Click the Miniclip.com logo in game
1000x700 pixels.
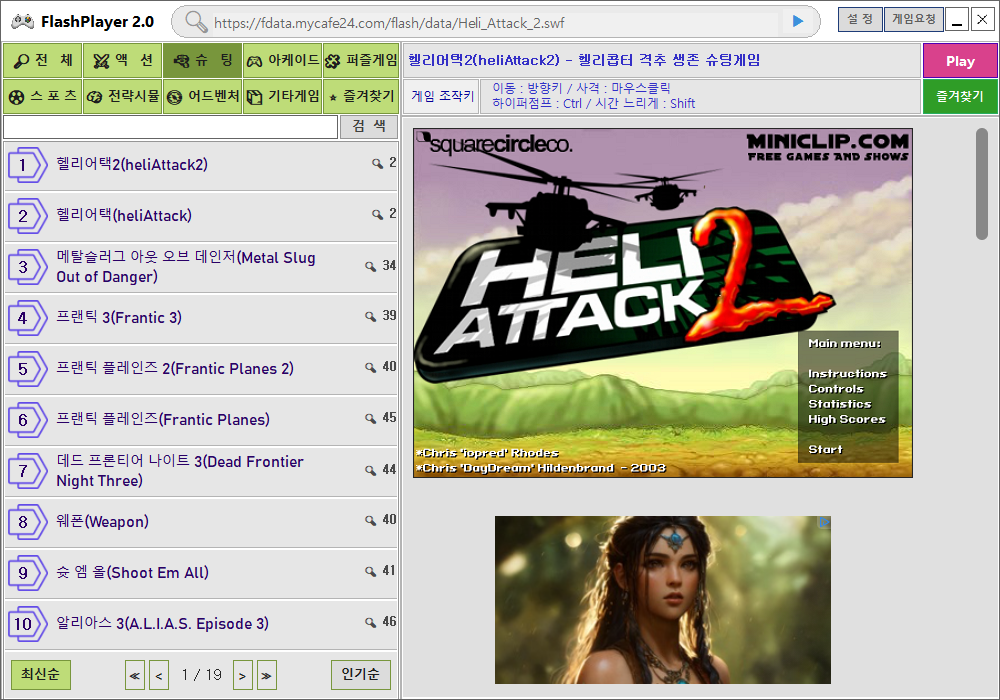click(x=828, y=147)
